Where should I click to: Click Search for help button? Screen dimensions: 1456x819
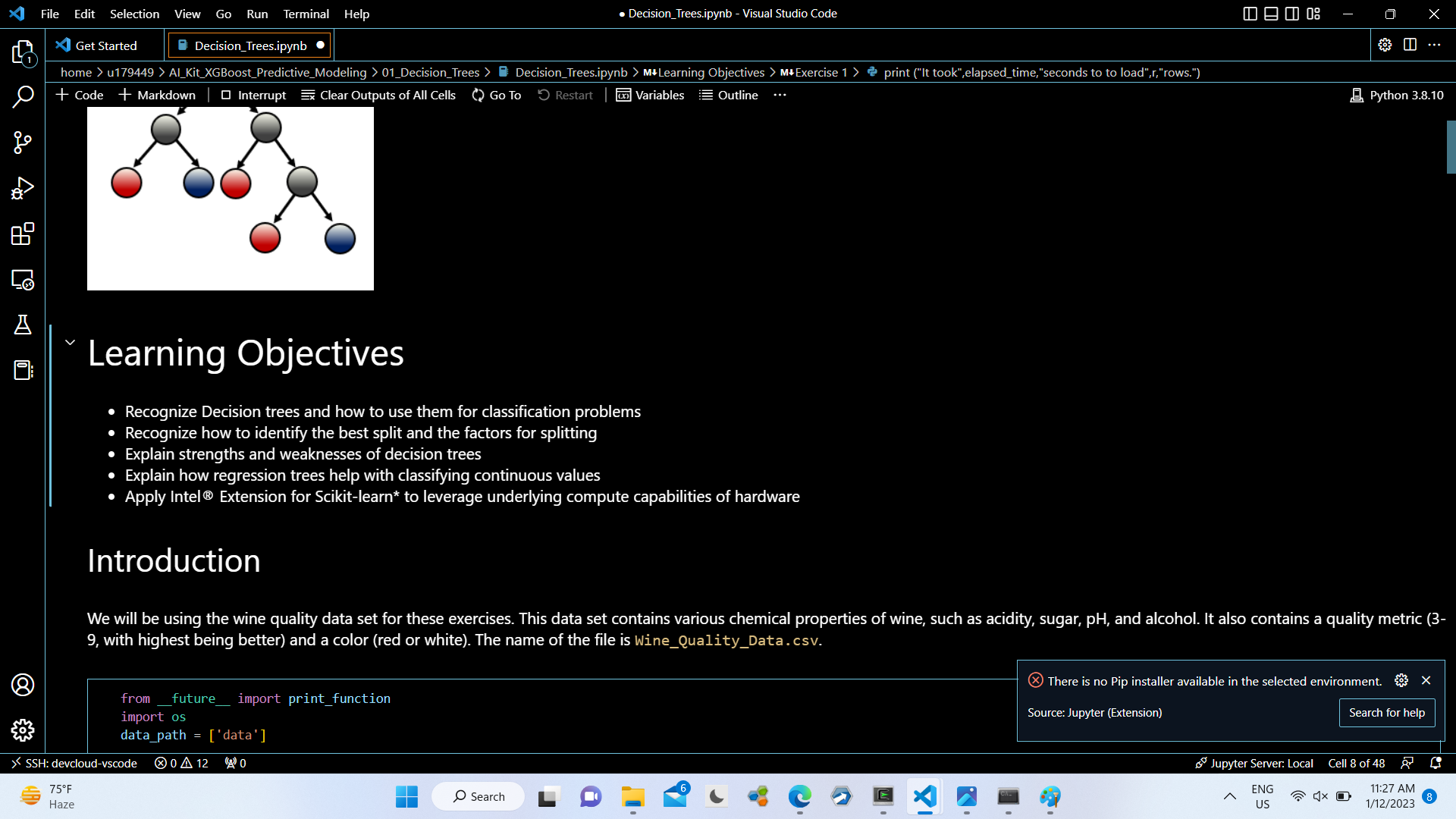[x=1386, y=713]
